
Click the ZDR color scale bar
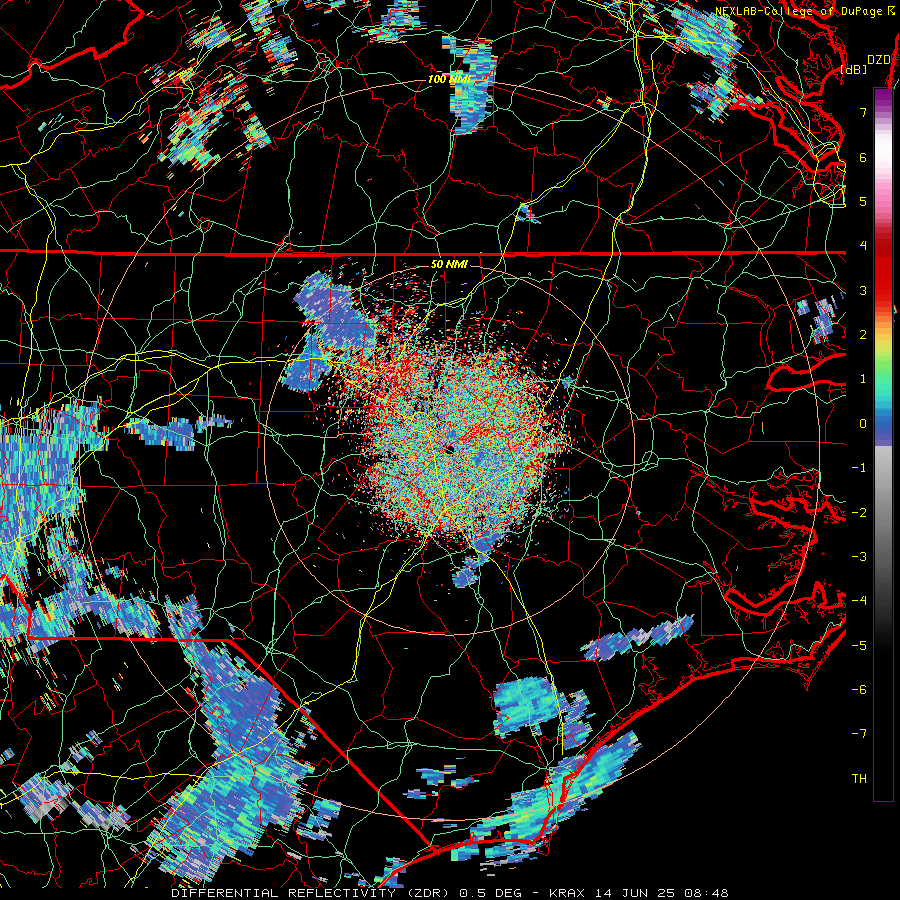click(883, 444)
